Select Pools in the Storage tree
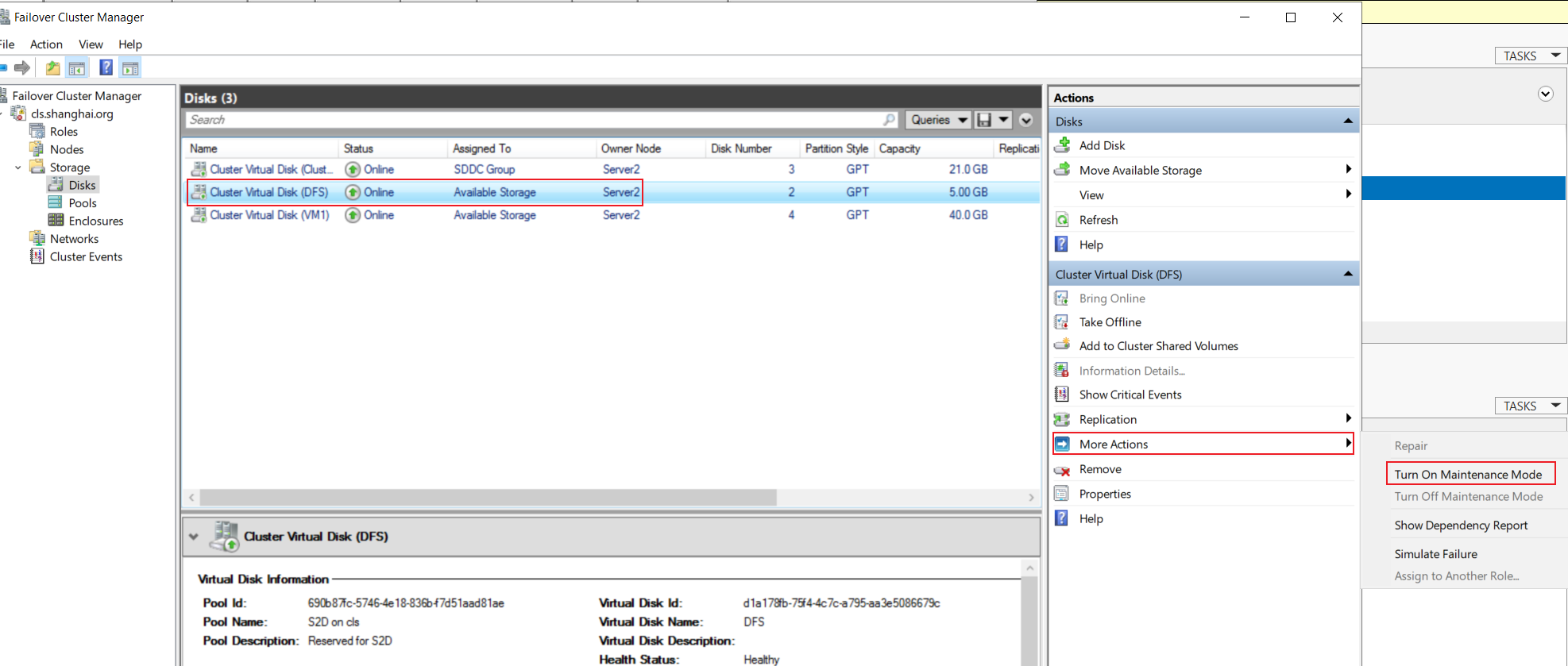The height and width of the screenshot is (666, 1568). click(83, 203)
